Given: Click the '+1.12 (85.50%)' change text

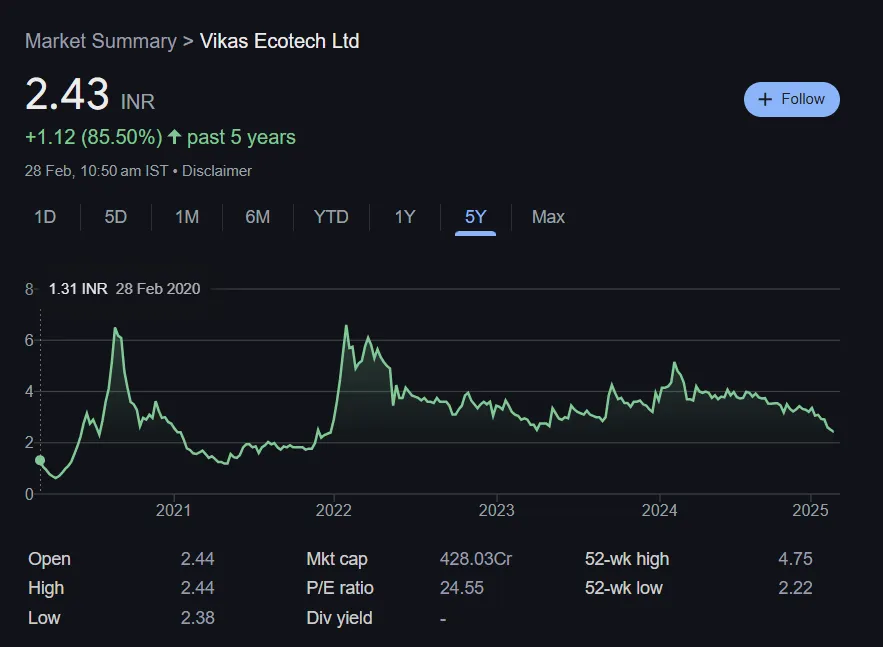Looking at the screenshot, I should tap(93, 137).
